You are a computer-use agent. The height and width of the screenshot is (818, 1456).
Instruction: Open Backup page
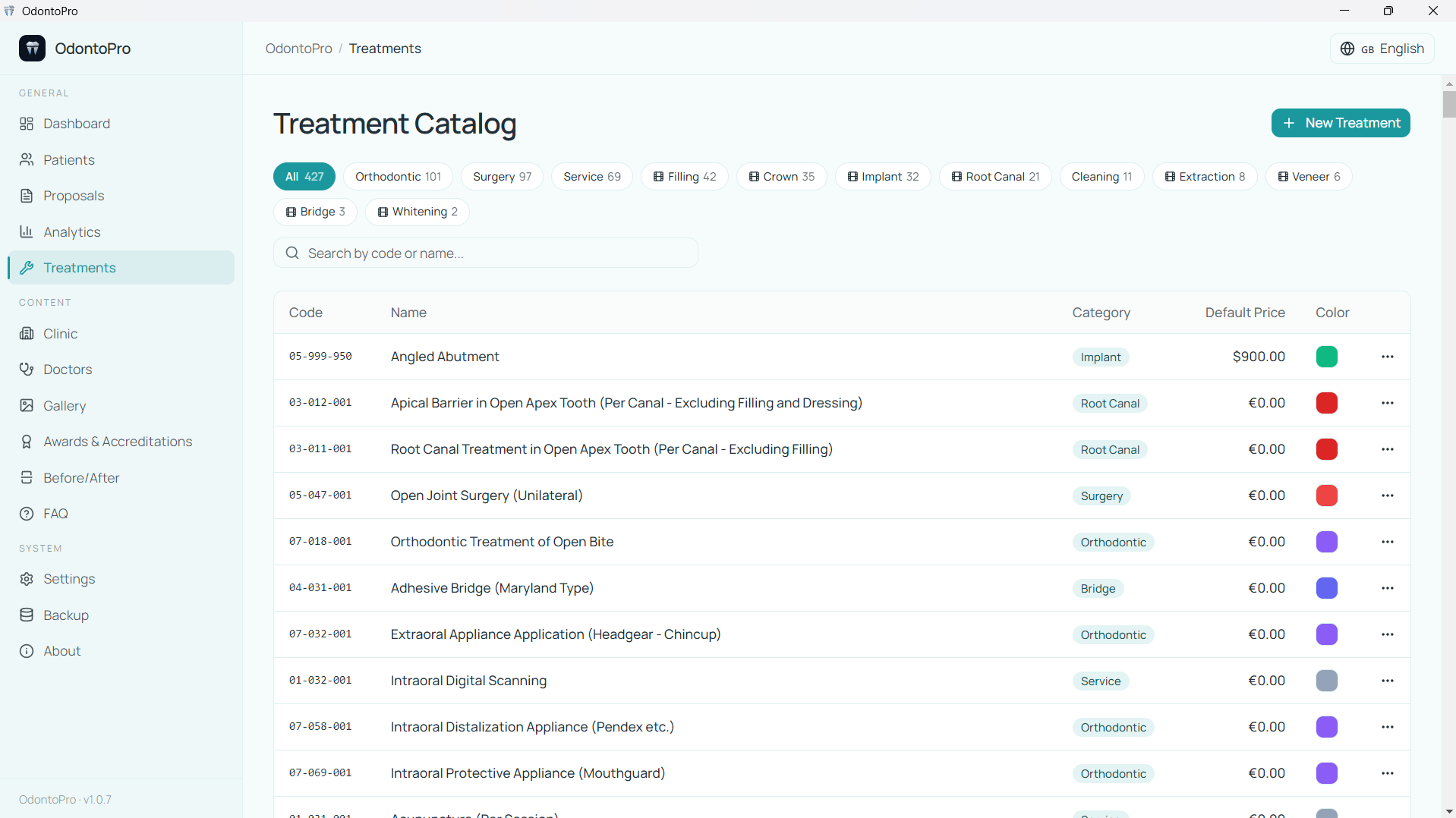click(x=121, y=615)
